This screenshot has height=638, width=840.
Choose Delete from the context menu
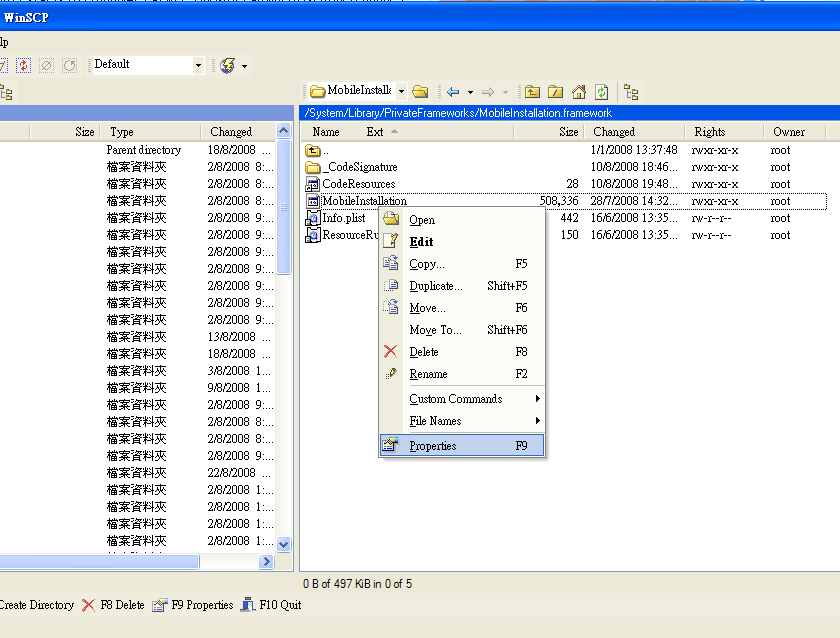pyautogui.click(x=424, y=352)
